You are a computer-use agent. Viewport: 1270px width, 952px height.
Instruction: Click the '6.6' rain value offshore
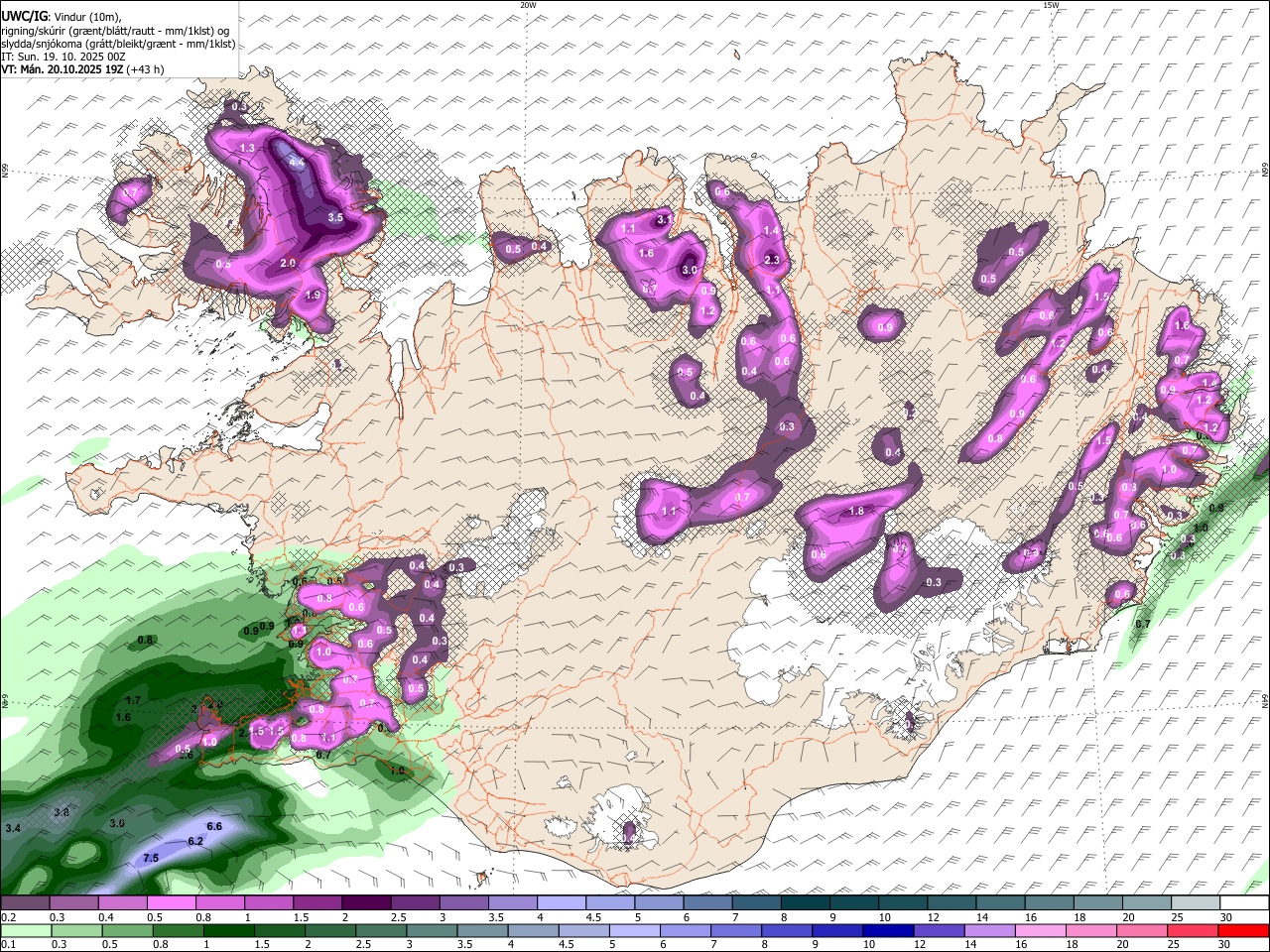tap(213, 826)
